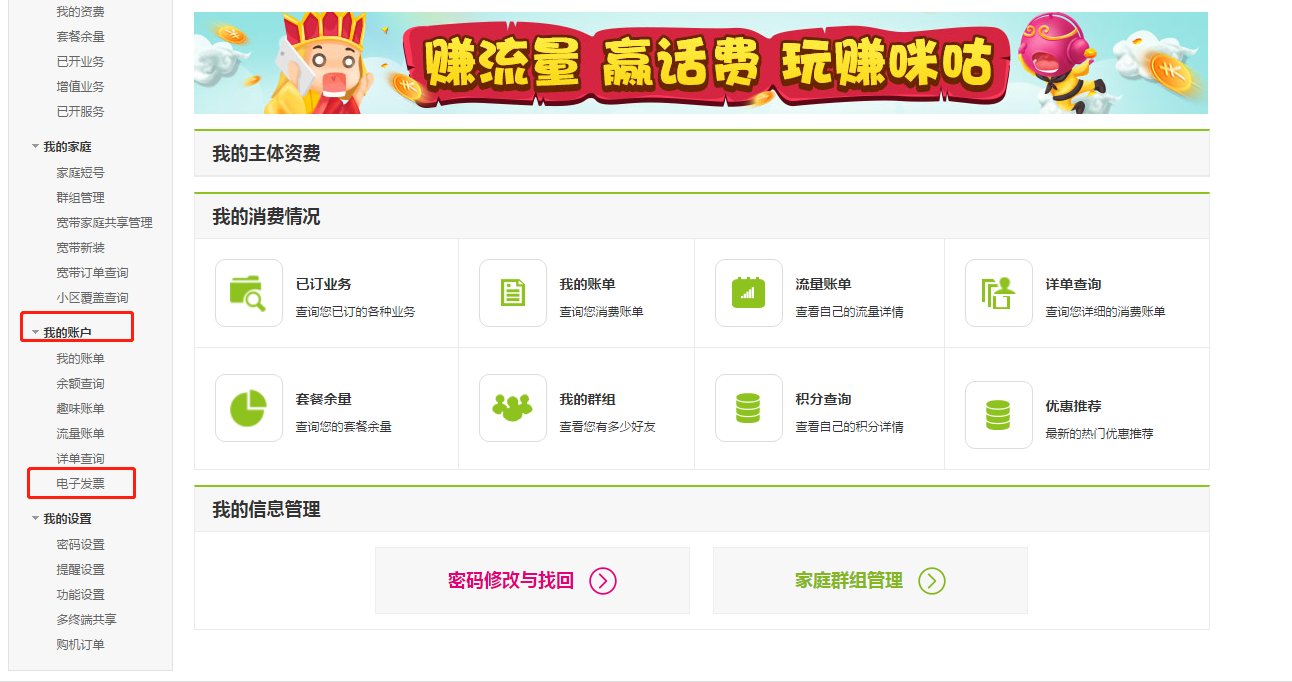The image size is (1292, 682).
Task: Click the 优惠推荐 recommendations icon
Action: 997,407
